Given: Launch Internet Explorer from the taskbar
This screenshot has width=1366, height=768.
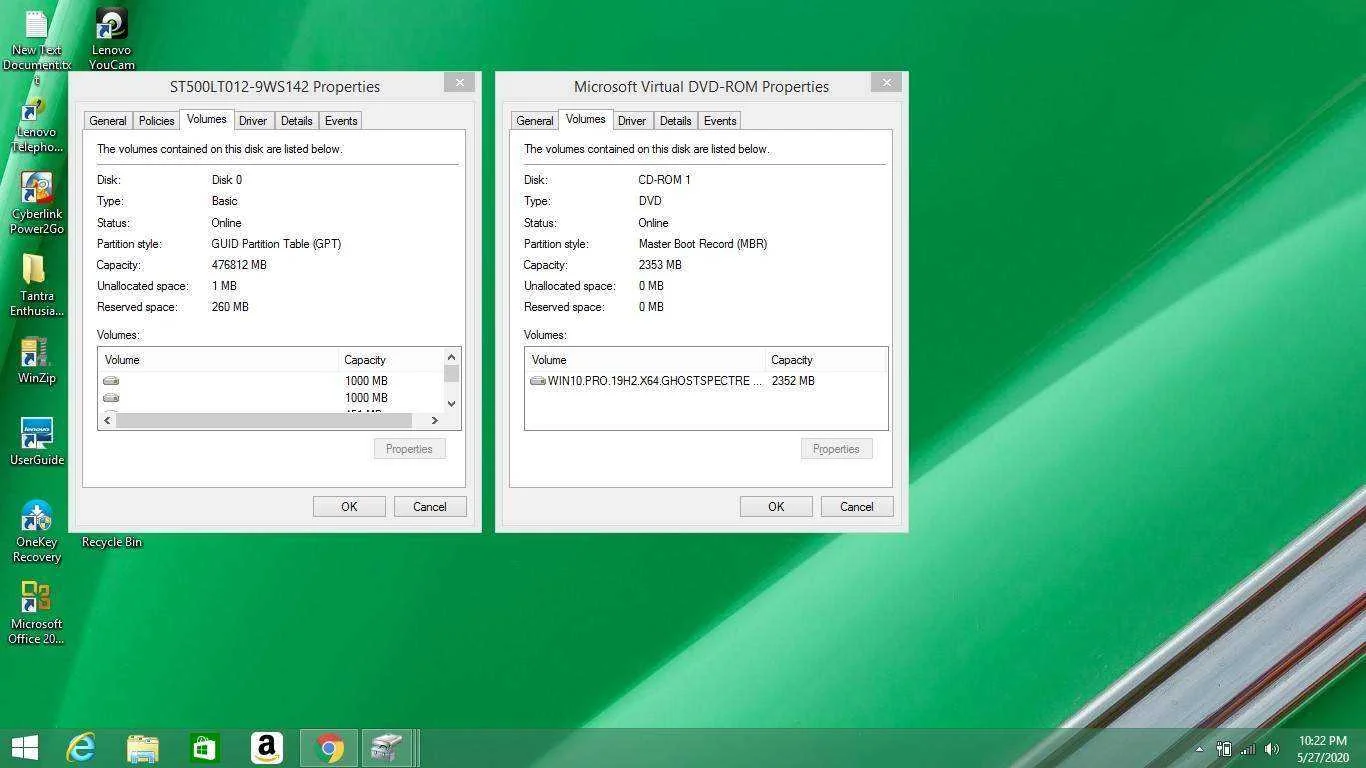Looking at the screenshot, I should (80, 748).
